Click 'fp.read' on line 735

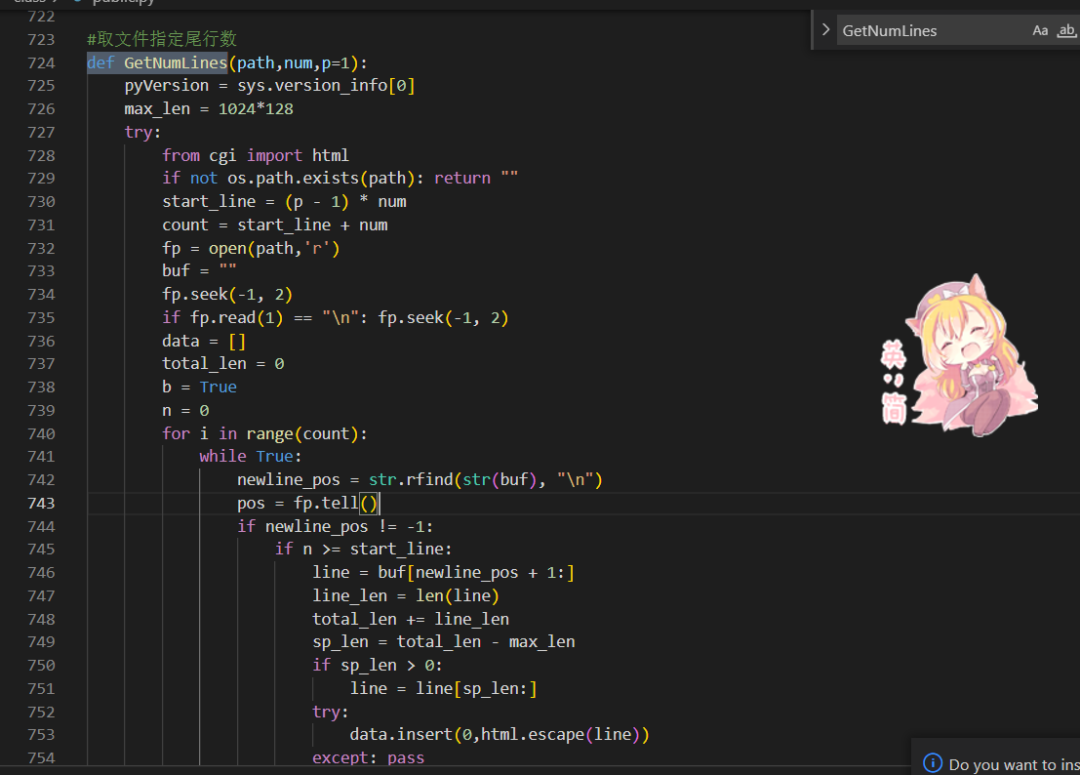(222, 318)
